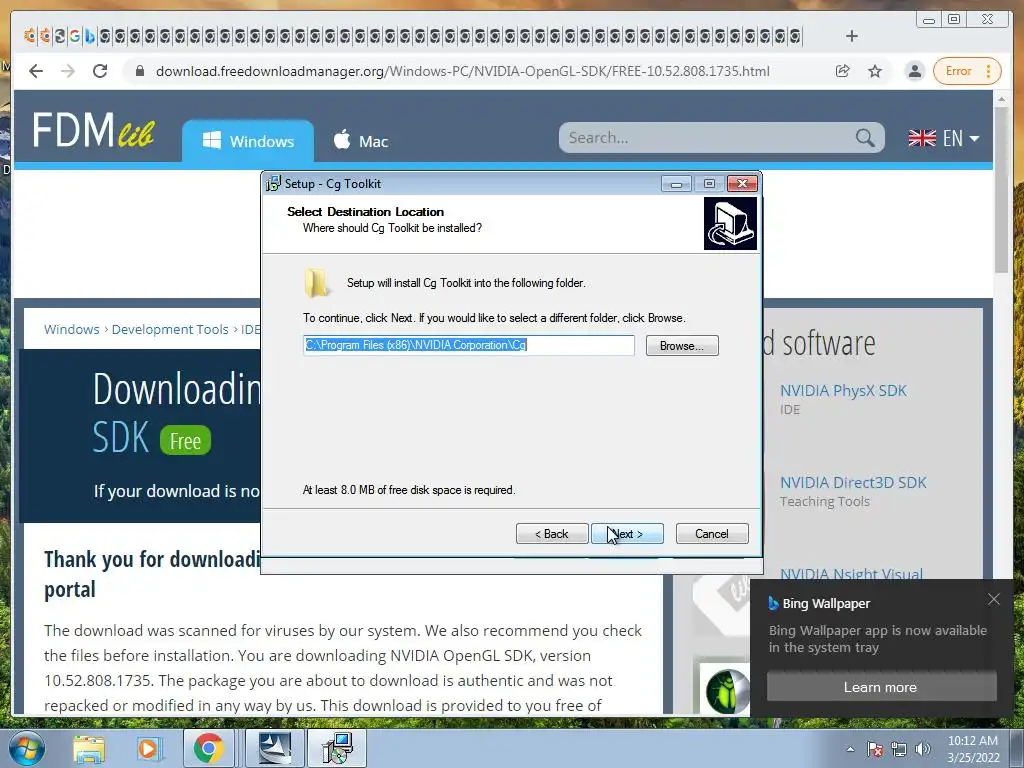Cancel the Cg Toolkit setup
This screenshot has height=768, width=1024.
(x=712, y=534)
